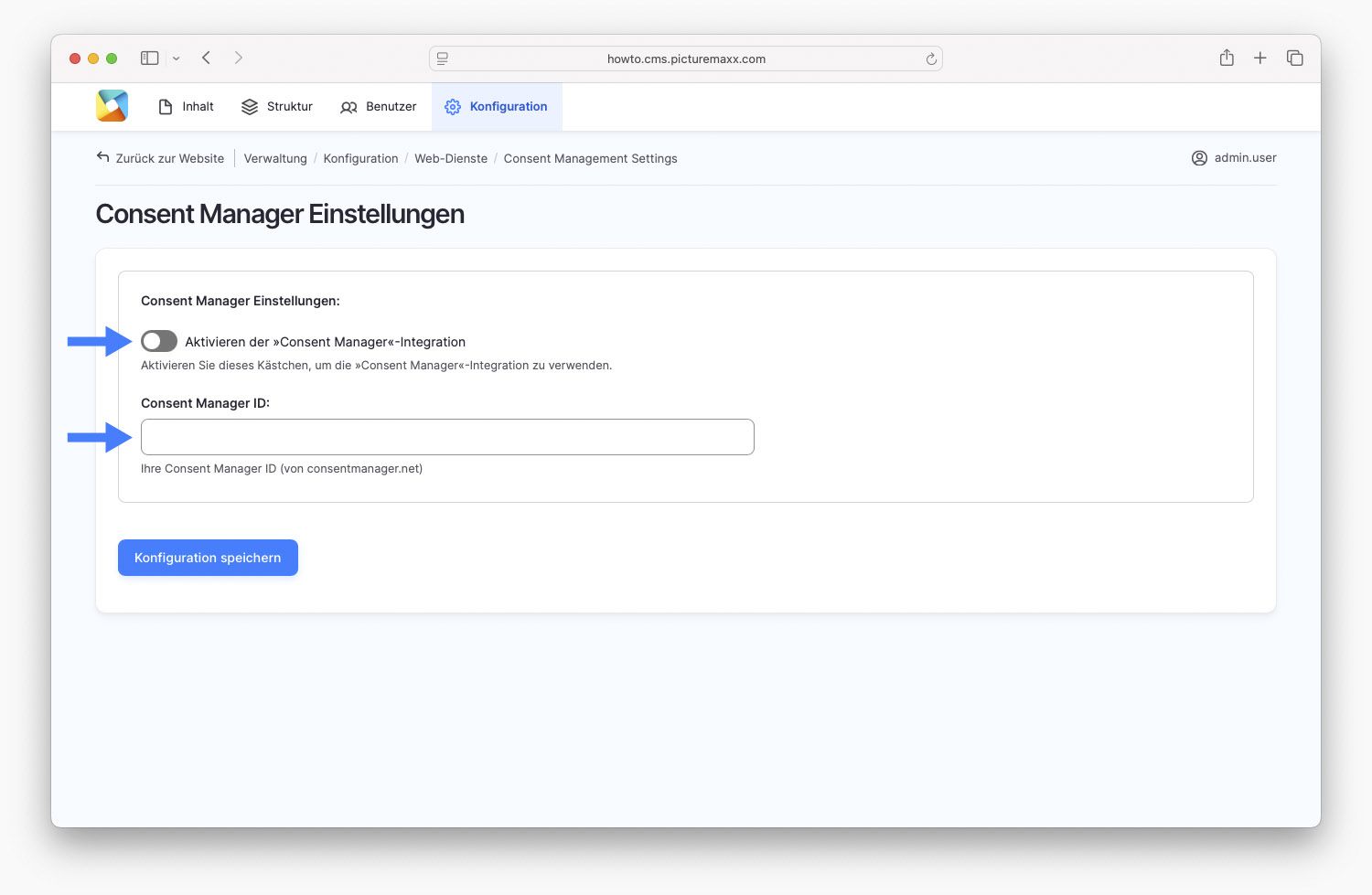Click the picturemaxx CMS logo icon
The image size is (1372, 895).
pyautogui.click(x=112, y=106)
